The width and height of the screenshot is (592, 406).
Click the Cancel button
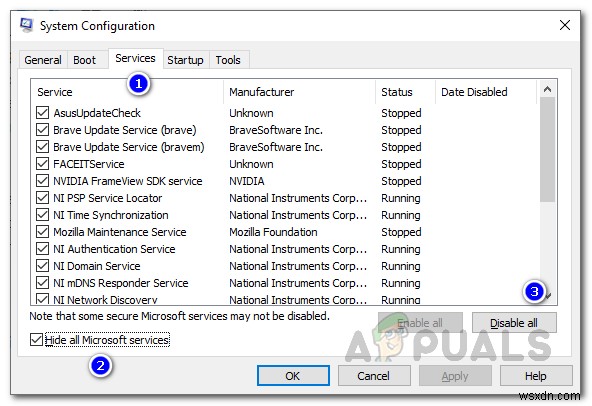pyautogui.click(x=374, y=376)
